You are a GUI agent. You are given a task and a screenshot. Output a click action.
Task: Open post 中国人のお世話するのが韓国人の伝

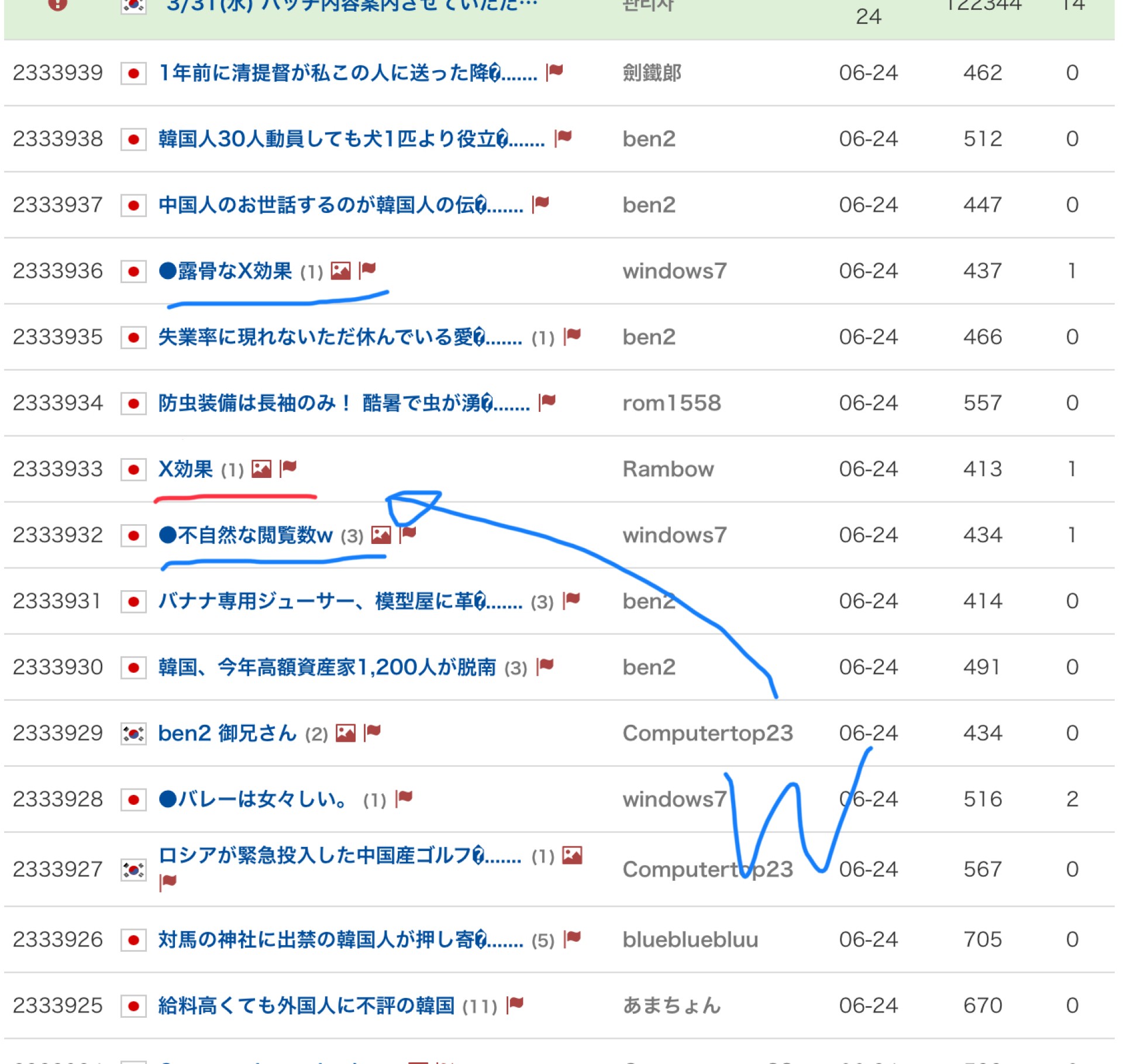click(x=340, y=205)
